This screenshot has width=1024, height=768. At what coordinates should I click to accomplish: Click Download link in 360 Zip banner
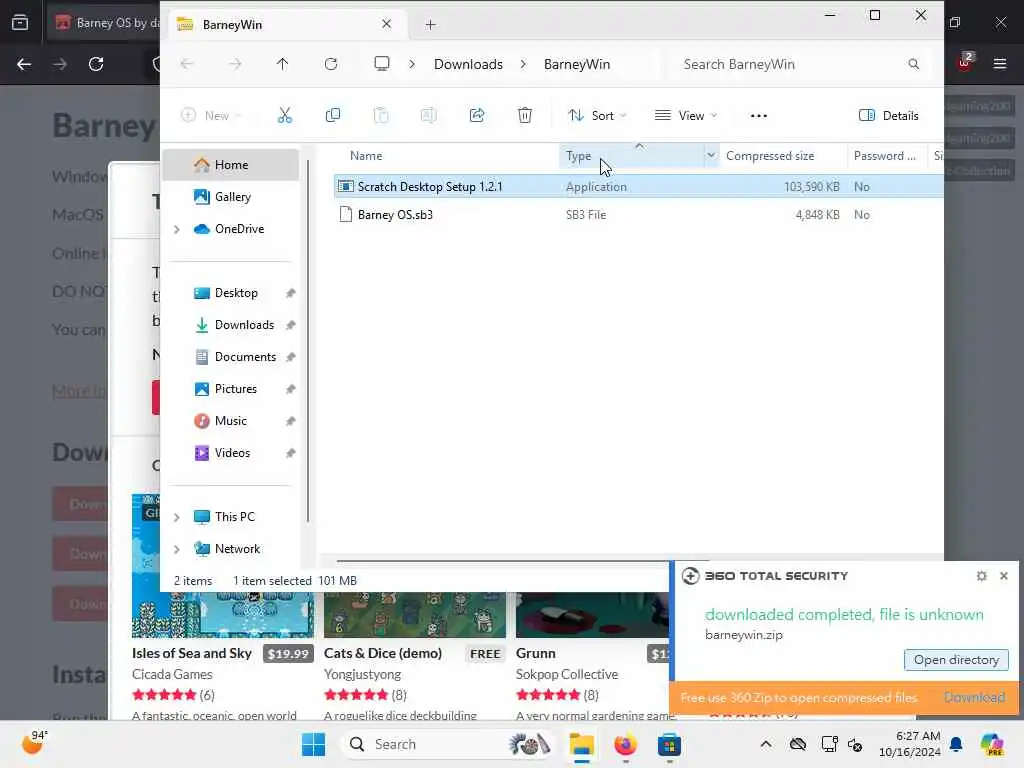(974, 697)
